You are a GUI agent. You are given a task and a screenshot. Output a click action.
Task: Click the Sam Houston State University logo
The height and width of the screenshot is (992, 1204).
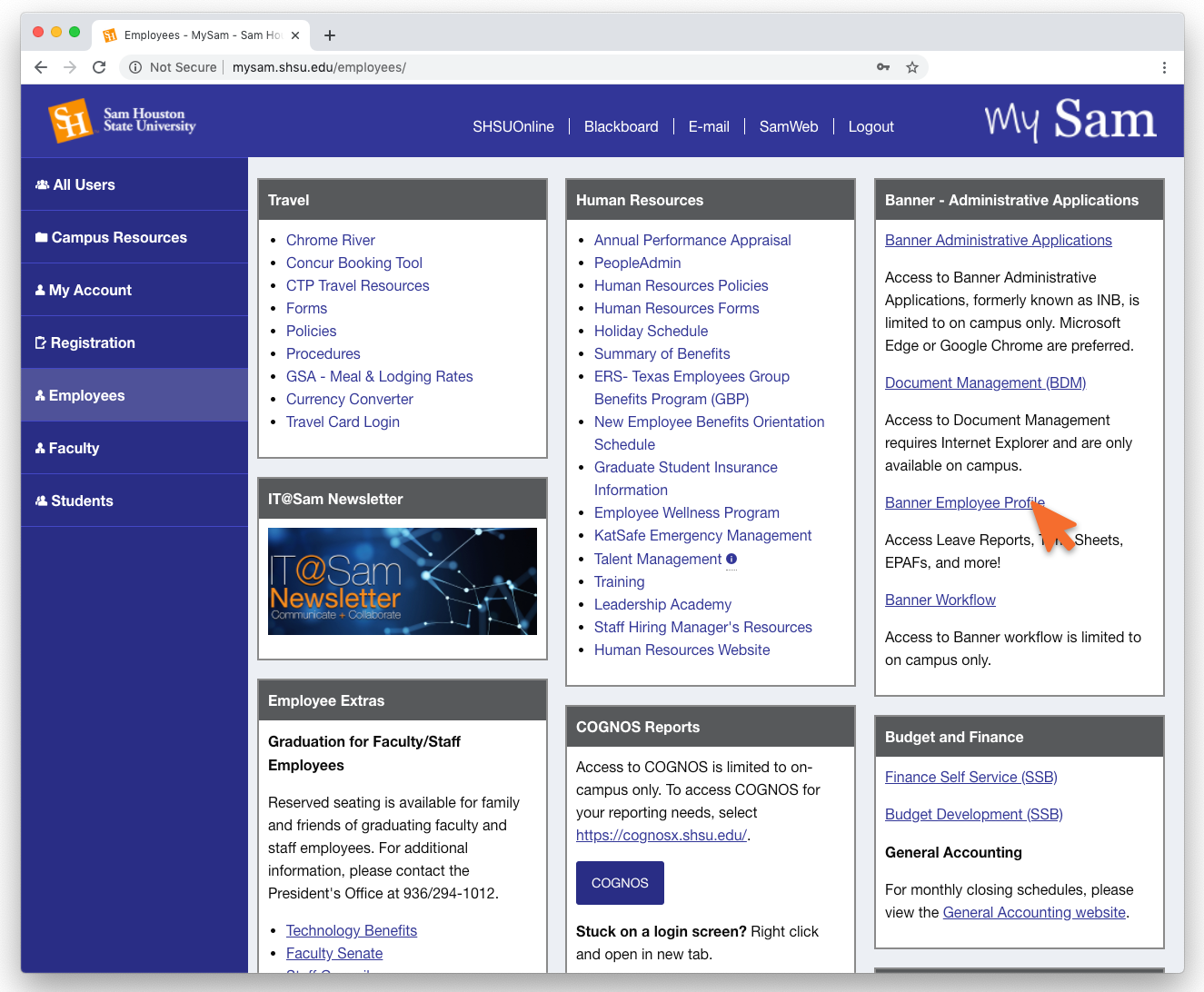[122, 121]
